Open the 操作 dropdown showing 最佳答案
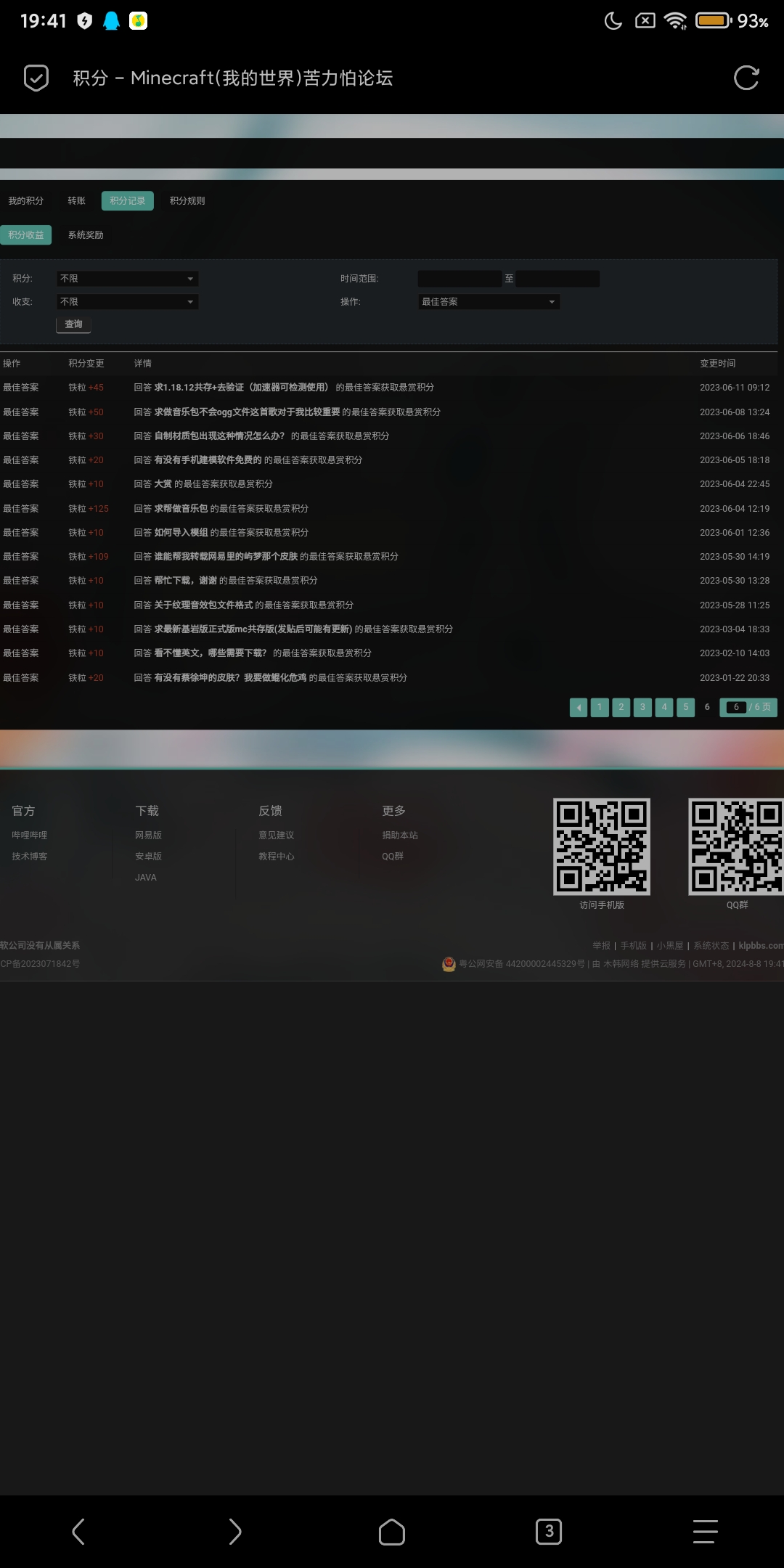This screenshot has width=784, height=1568. tap(489, 302)
